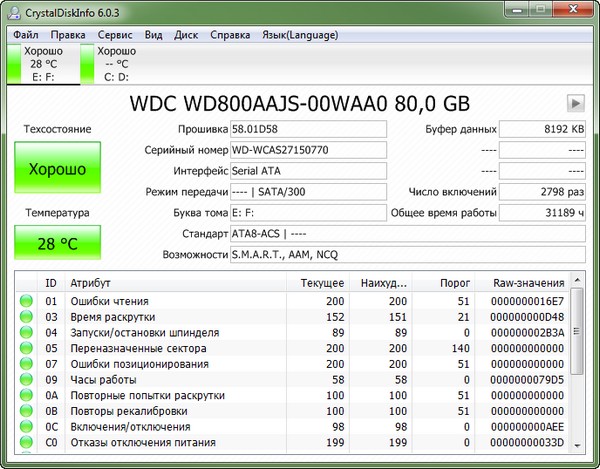Click the green Хорошо health status button

click(57, 169)
